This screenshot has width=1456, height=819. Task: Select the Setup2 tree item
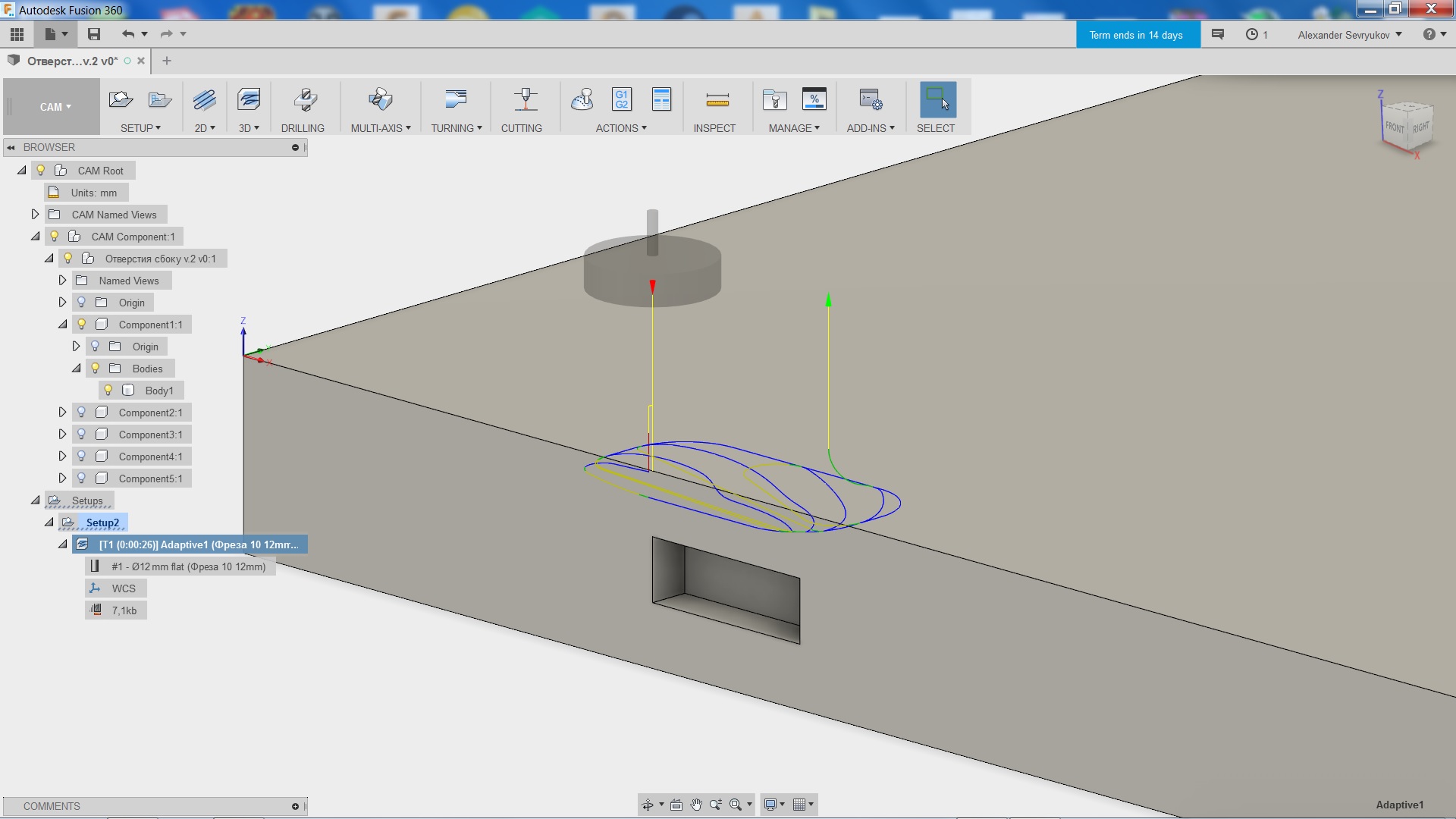pyautogui.click(x=102, y=522)
